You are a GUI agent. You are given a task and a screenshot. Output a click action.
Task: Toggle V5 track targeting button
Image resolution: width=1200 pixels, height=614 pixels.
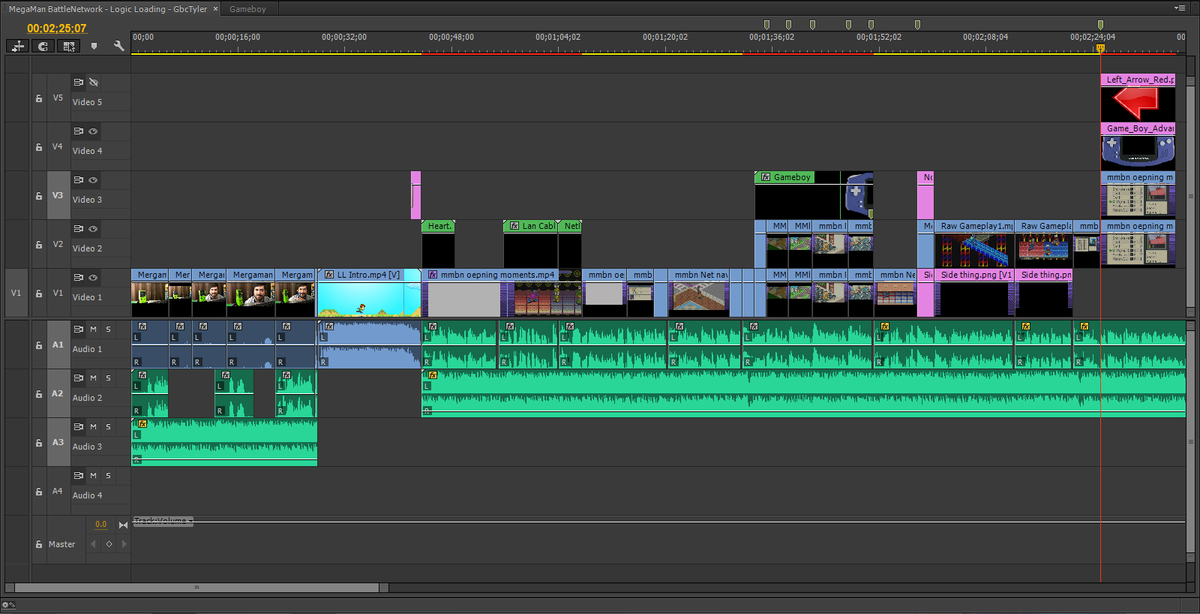(58, 98)
